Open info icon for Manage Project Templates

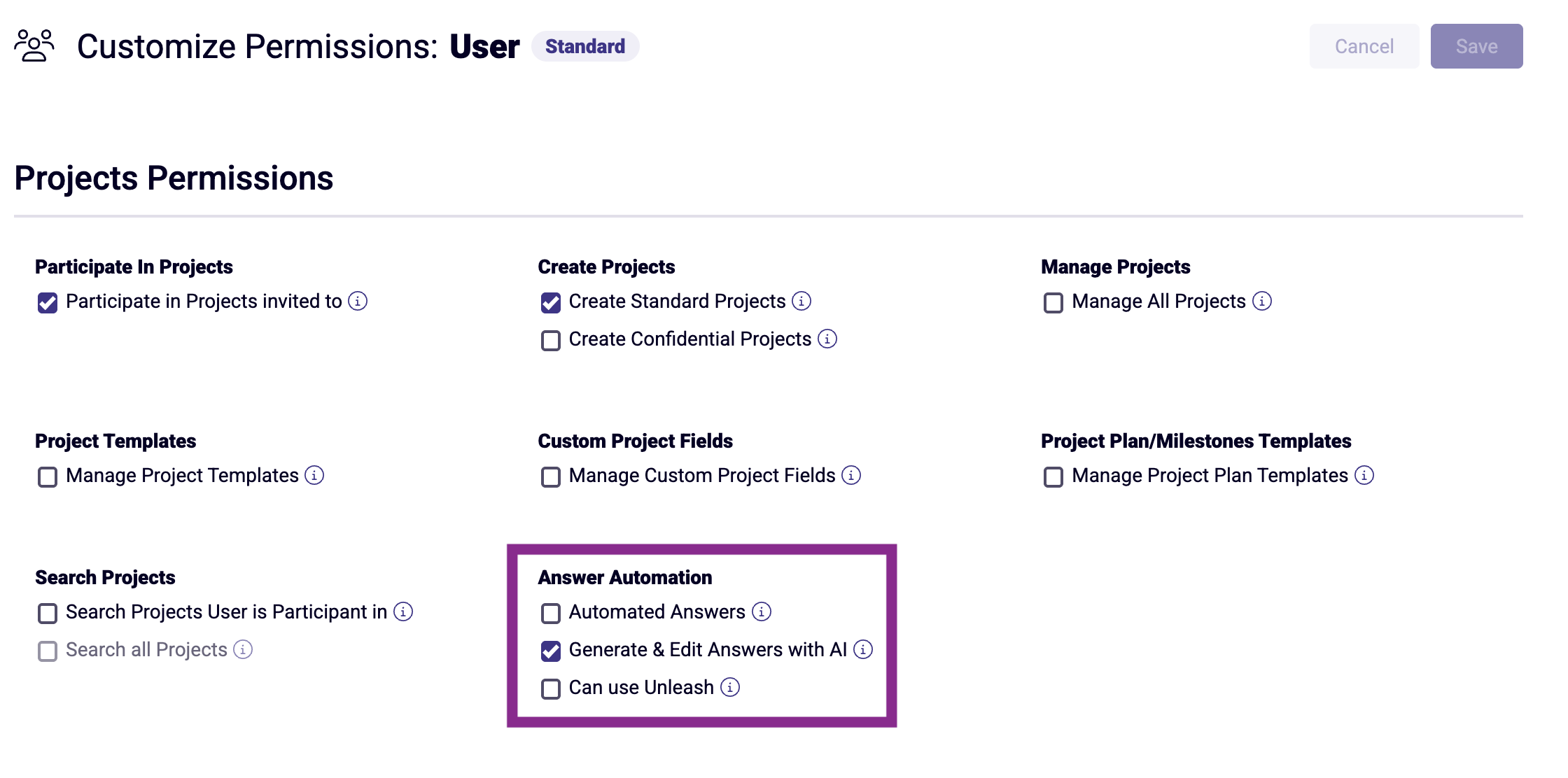314,475
